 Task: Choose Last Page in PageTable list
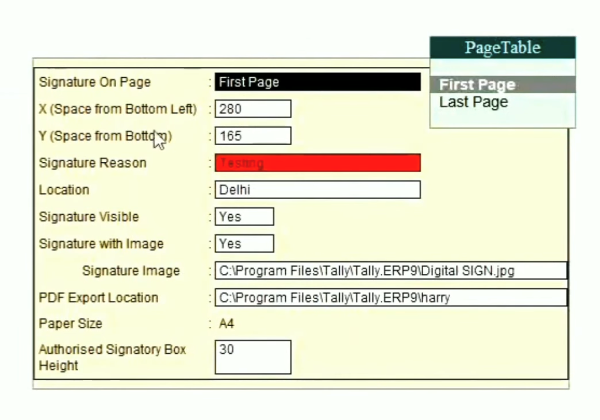[x=474, y=102]
